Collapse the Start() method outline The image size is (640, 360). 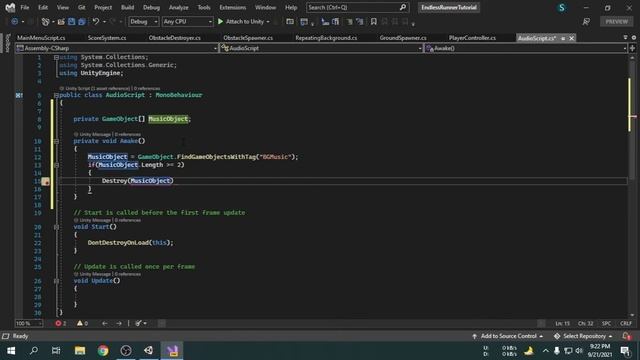tap(56, 227)
